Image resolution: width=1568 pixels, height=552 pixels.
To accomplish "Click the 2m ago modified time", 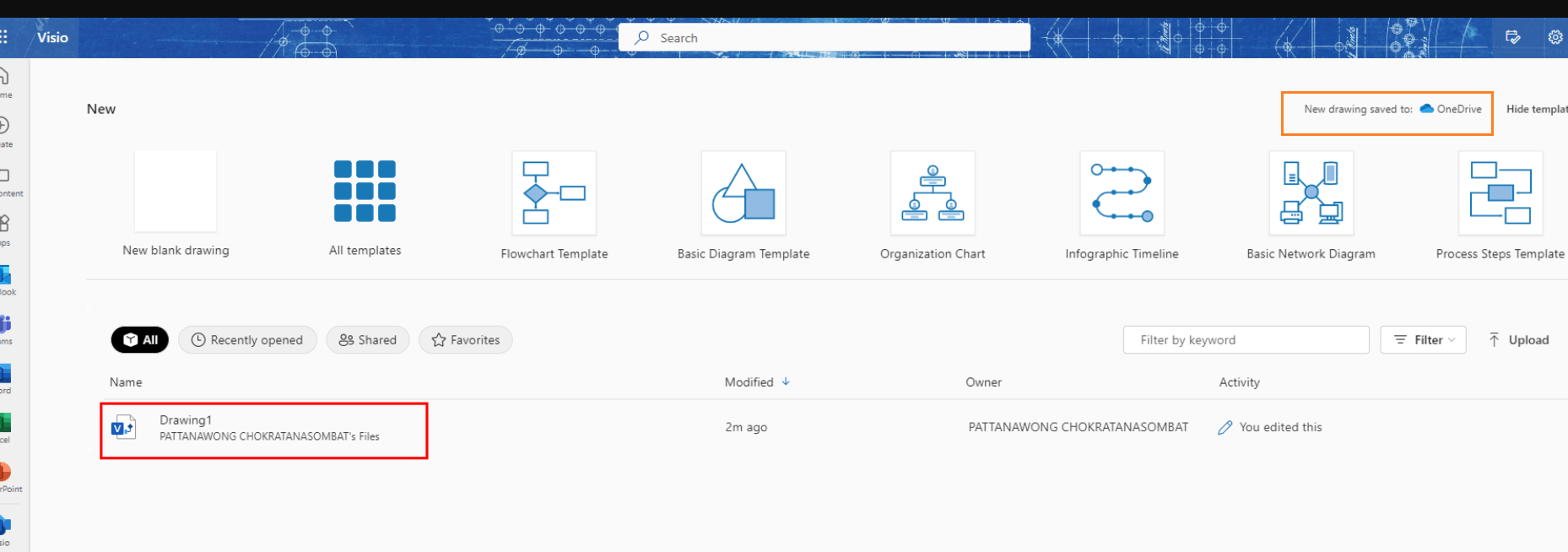I will 746,427.
